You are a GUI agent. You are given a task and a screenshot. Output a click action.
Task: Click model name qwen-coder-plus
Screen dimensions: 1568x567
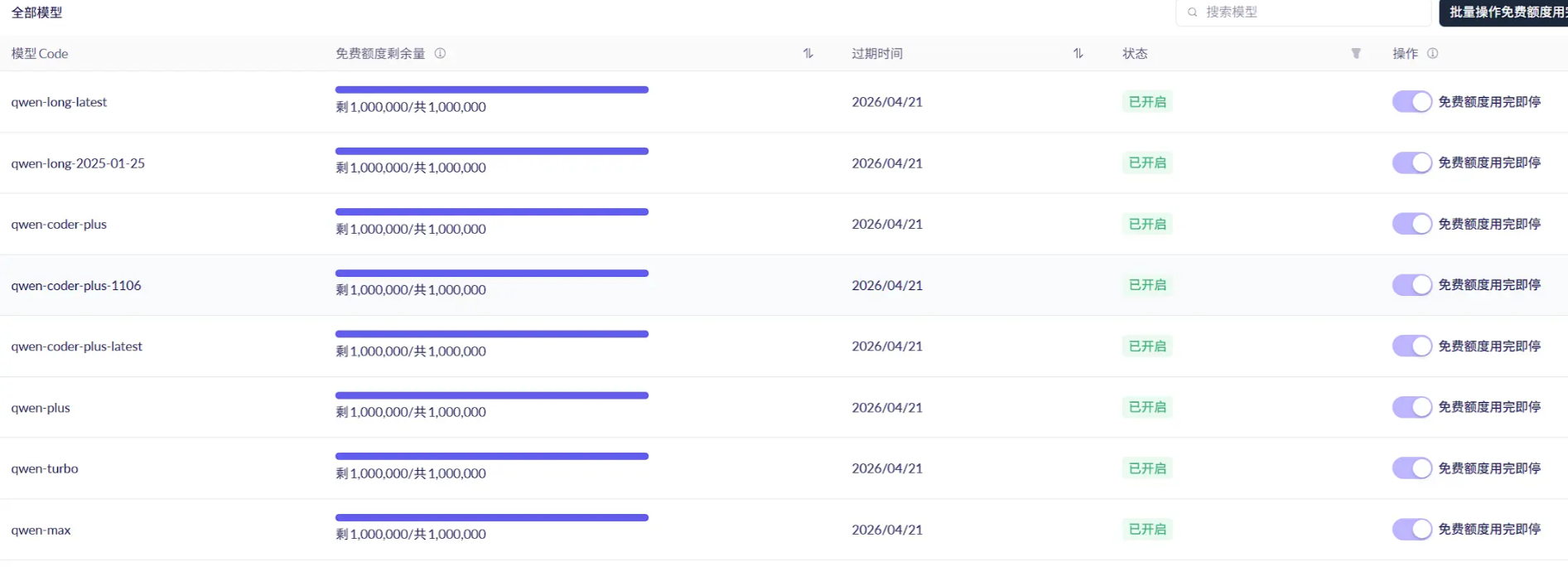point(59,224)
